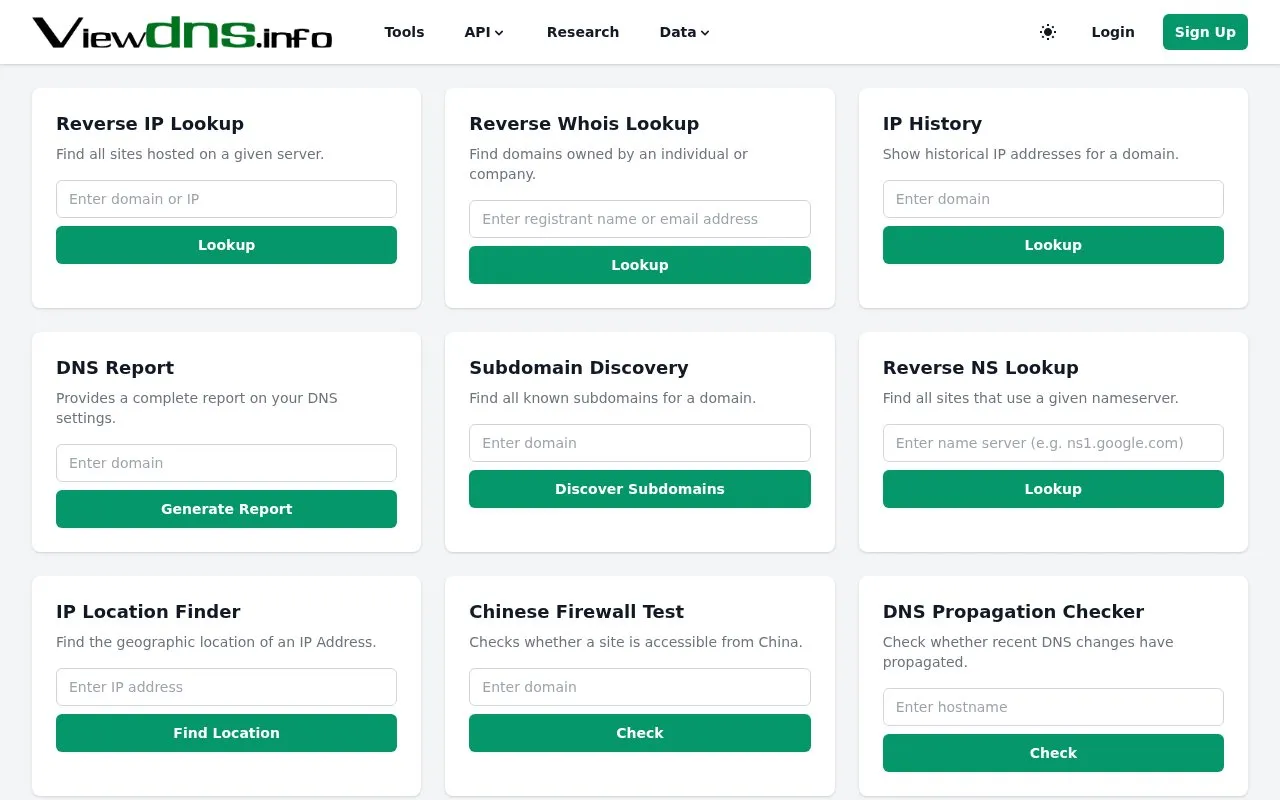
Task: Click the Reverse NS Lookup heading
Action: 980,368
